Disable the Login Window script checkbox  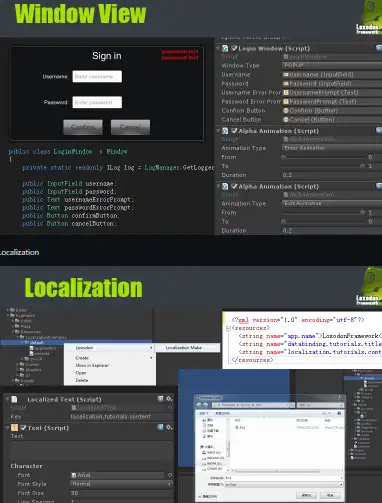(x=234, y=48)
